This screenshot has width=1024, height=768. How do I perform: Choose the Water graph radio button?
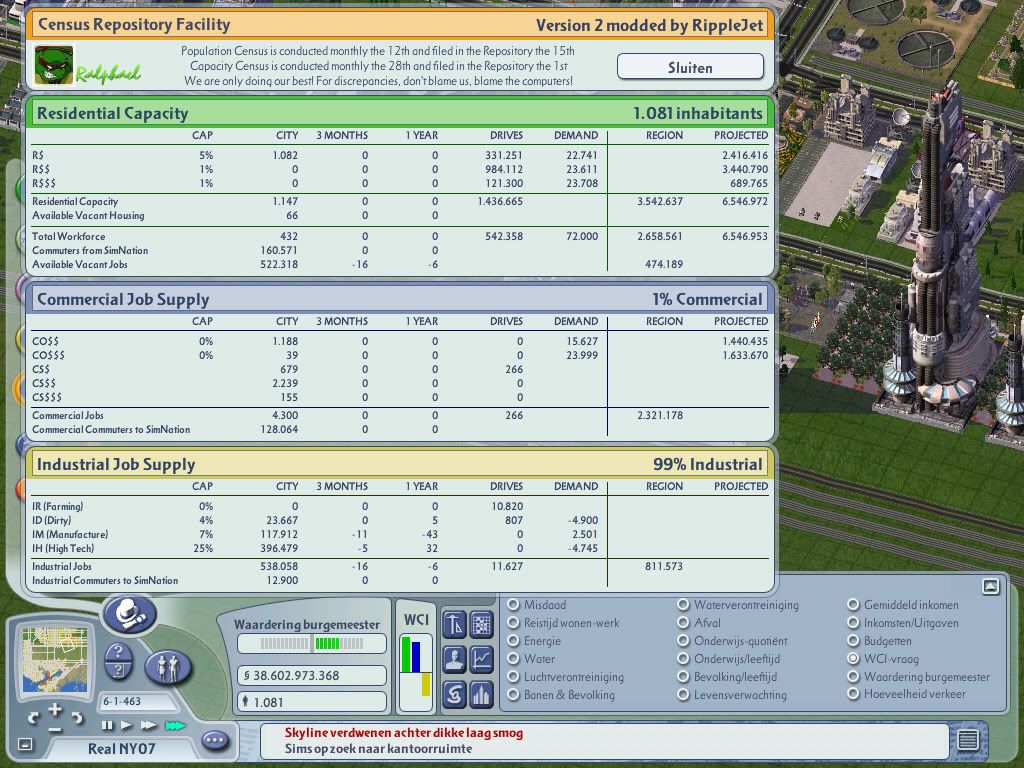[513, 659]
